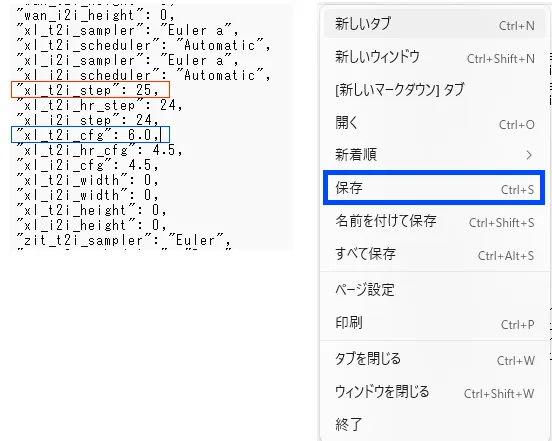Click the line "xl_i2i_cfg": 4.5,
Screen dimensions: 552x441
88,165
